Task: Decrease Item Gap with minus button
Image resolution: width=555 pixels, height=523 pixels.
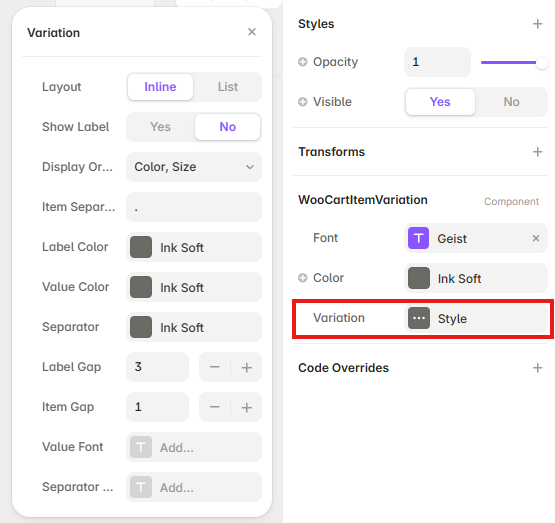Action: pyautogui.click(x=214, y=407)
